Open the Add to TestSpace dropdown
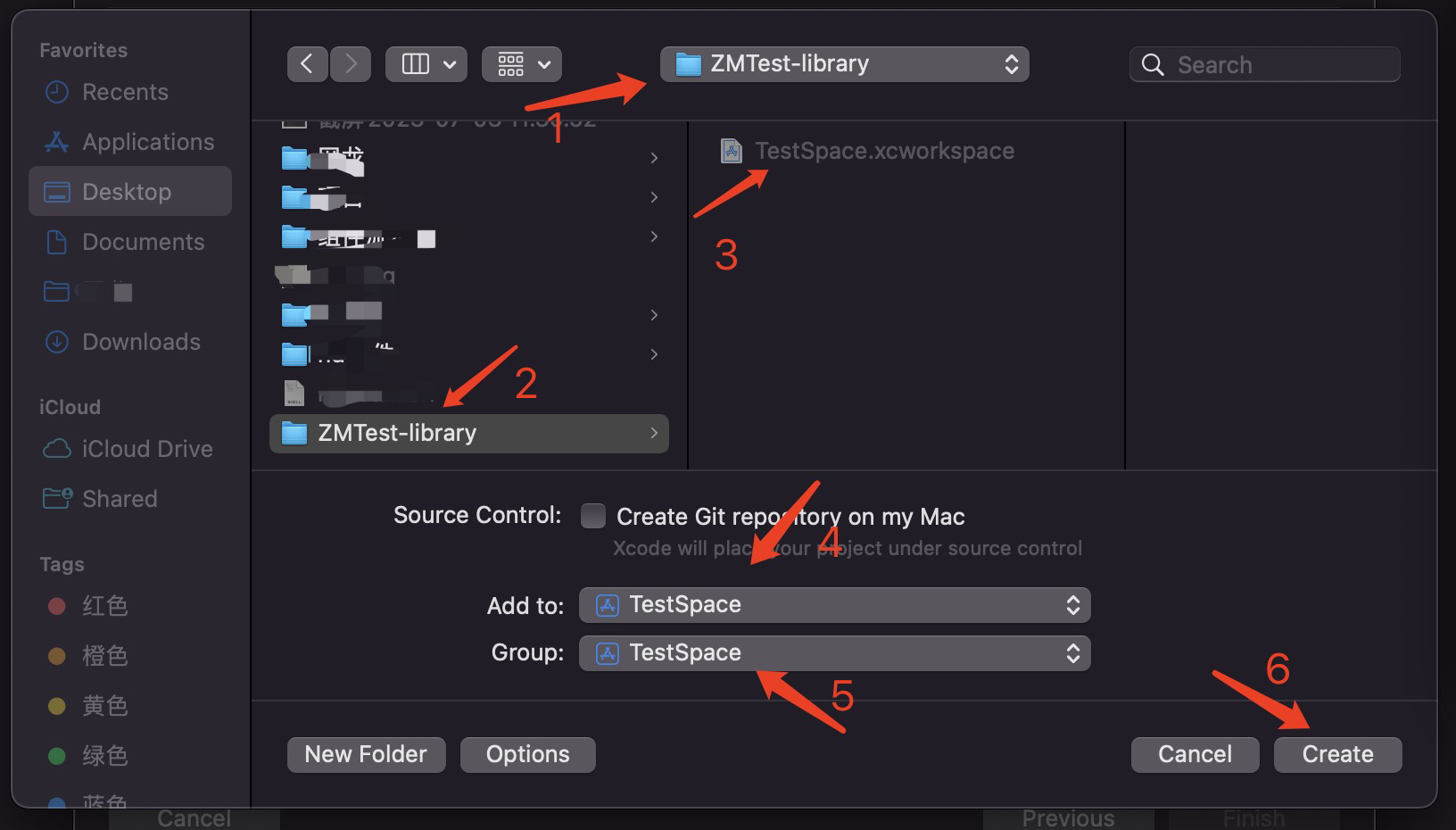1456x830 pixels. (x=835, y=605)
